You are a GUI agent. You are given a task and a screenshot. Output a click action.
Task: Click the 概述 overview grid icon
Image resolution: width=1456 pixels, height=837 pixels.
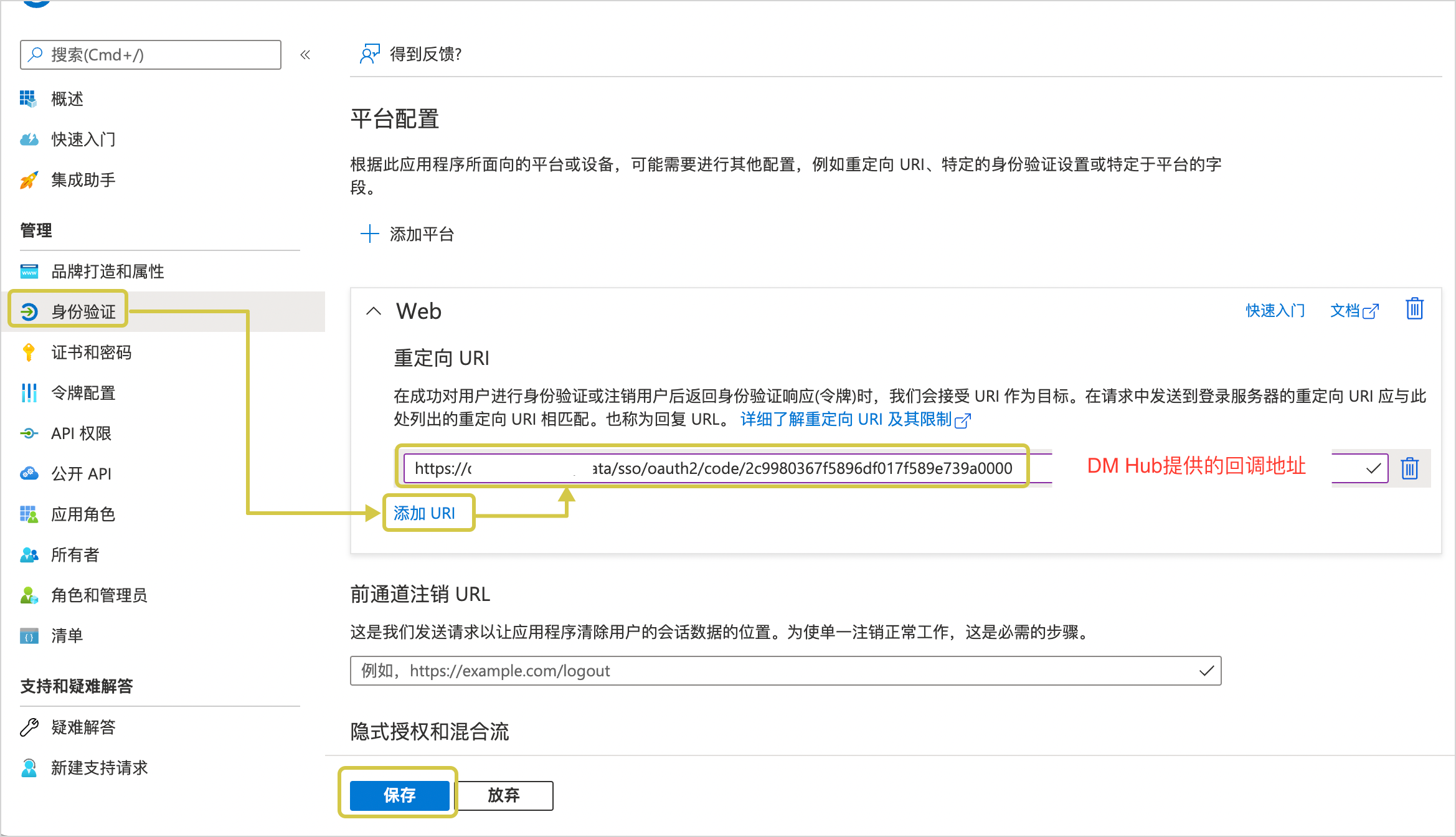pos(29,99)
